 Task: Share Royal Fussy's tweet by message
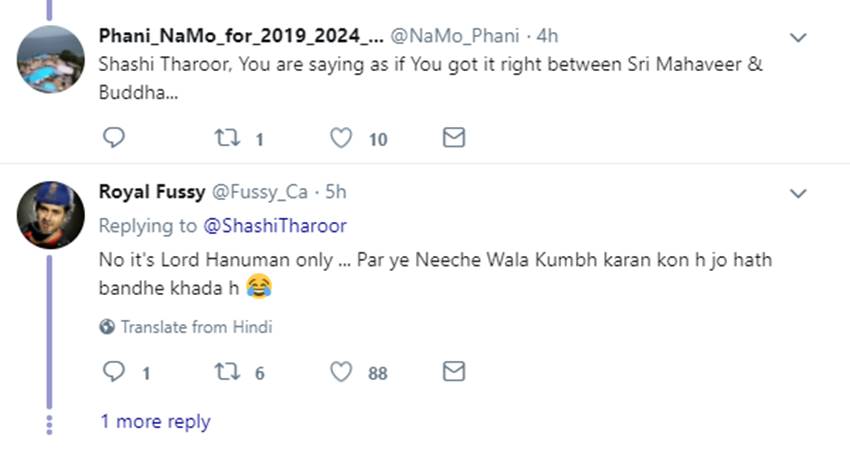click(x=454, y=372)
